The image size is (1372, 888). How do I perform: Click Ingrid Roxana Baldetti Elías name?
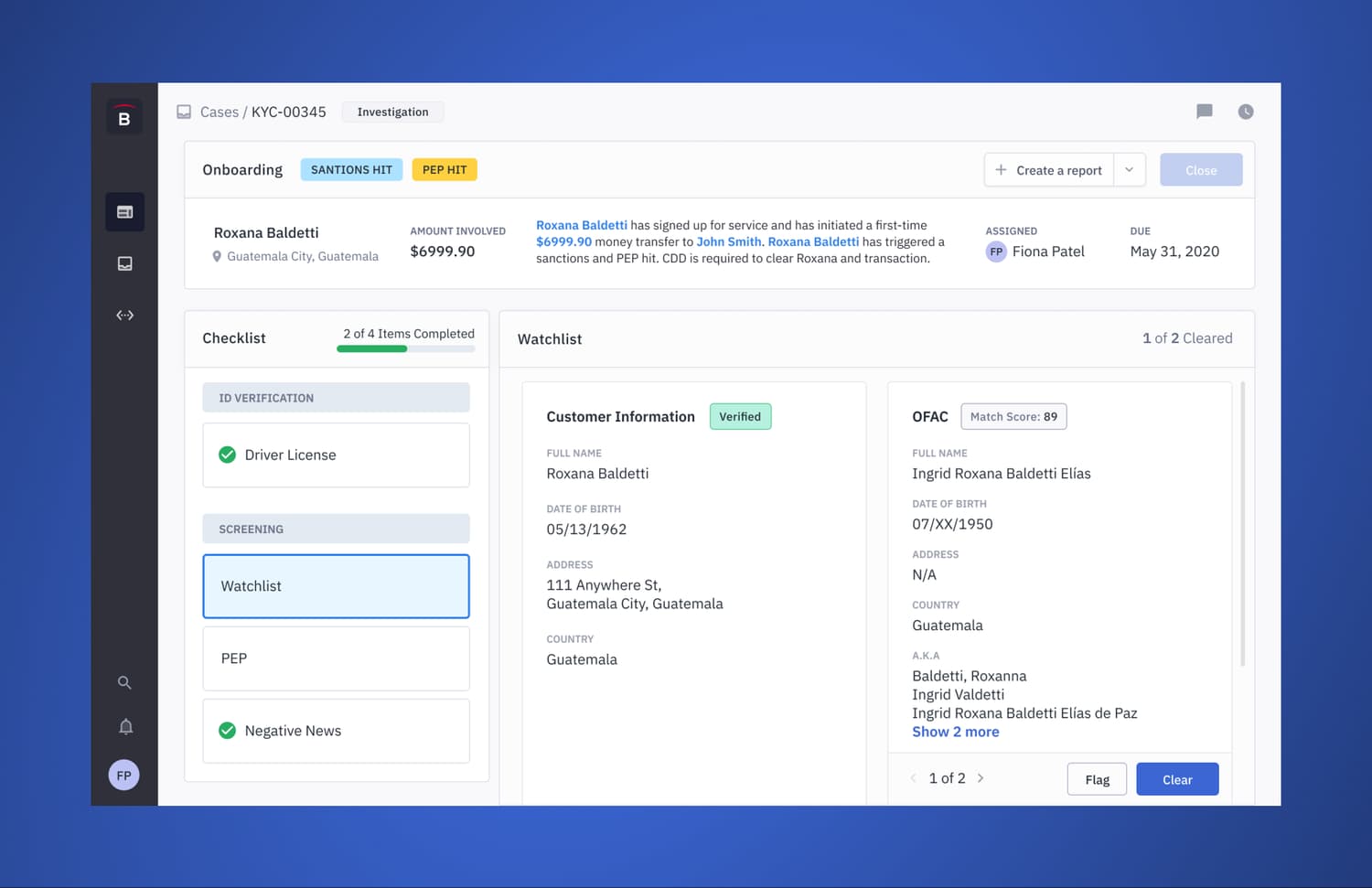pos(1002,474)
